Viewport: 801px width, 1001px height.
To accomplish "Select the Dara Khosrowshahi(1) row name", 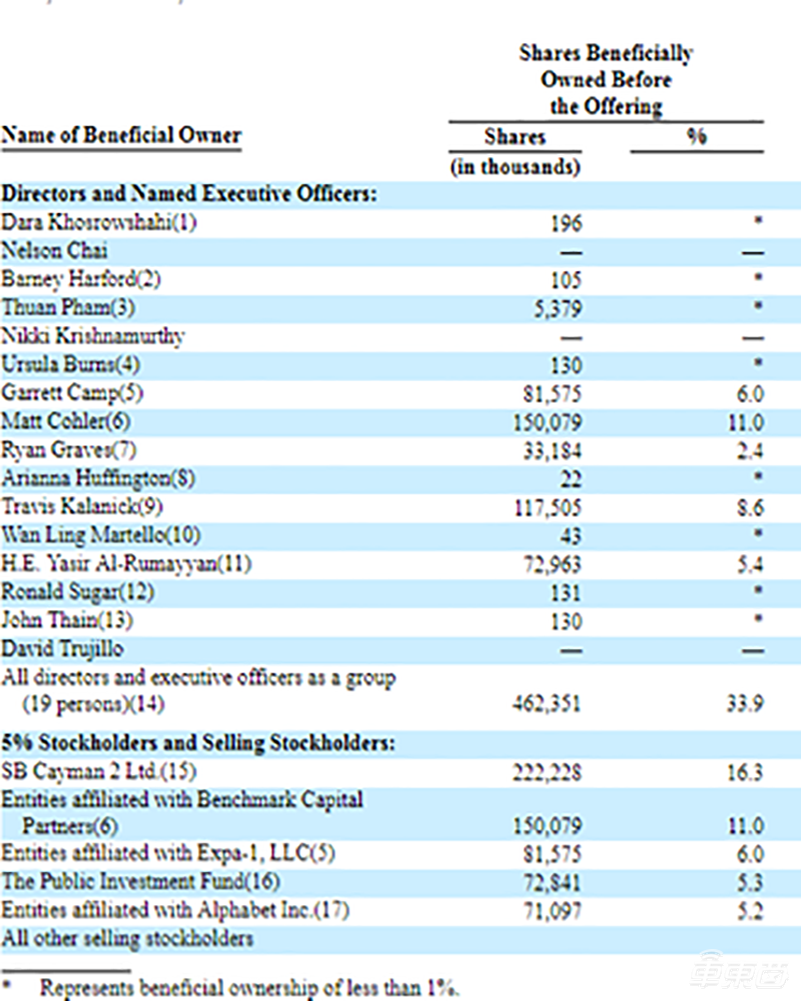I will (x=100, y=222).
